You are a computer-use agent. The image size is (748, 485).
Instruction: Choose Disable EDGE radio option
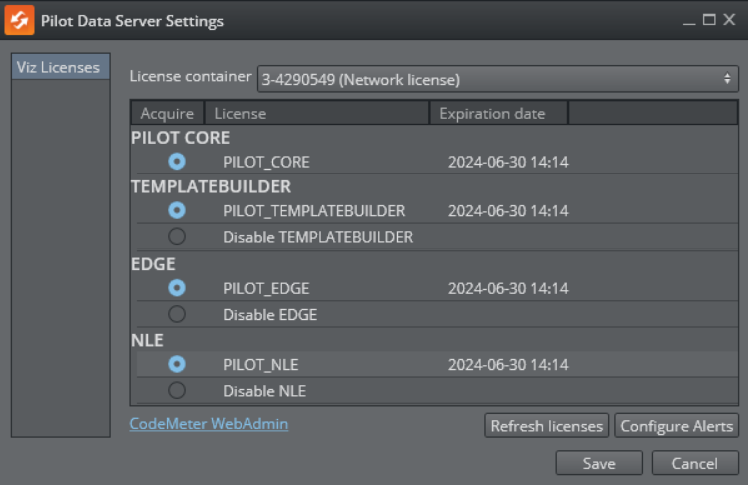pos(177,314)
